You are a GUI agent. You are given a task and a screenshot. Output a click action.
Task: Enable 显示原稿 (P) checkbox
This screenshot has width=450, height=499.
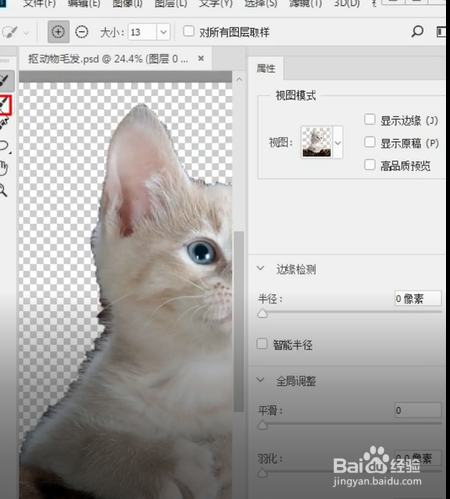[370, 142]
